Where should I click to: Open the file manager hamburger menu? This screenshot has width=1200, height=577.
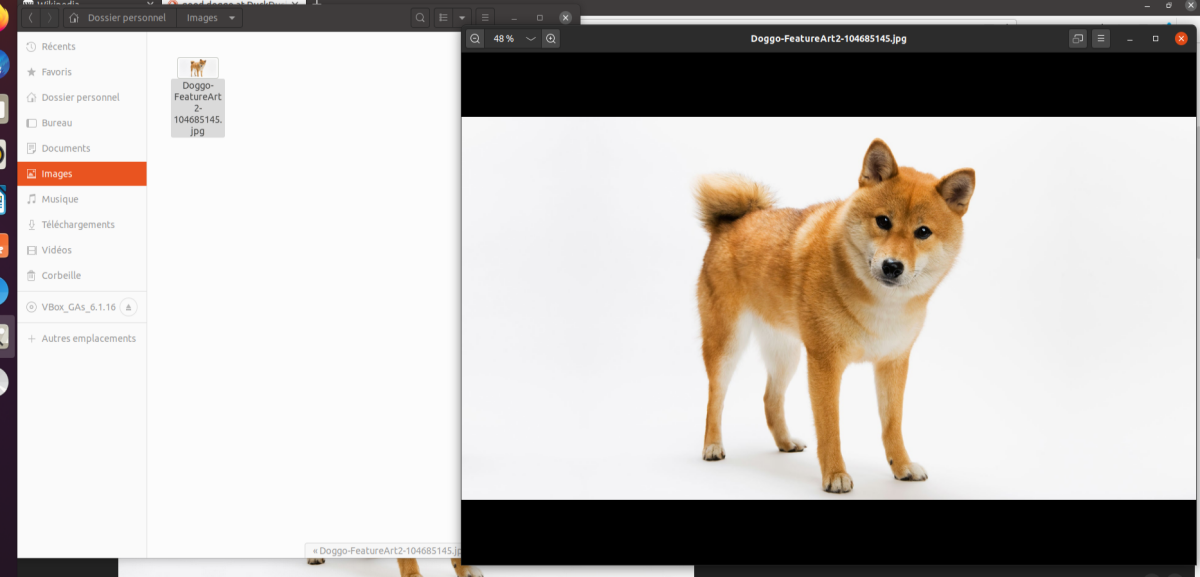click(485, 18)
